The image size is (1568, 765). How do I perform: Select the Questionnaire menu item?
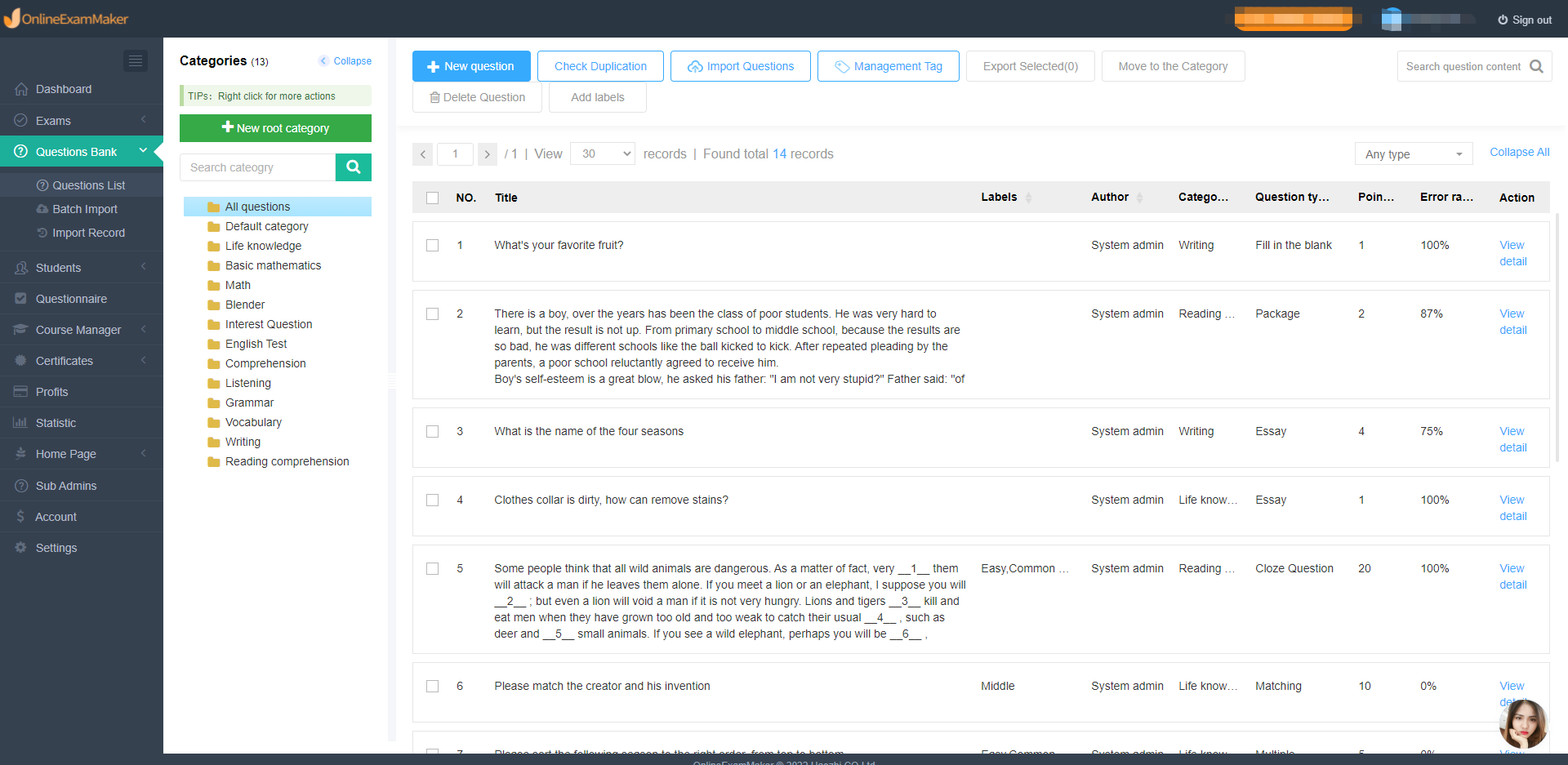click(x=71, y=299)
